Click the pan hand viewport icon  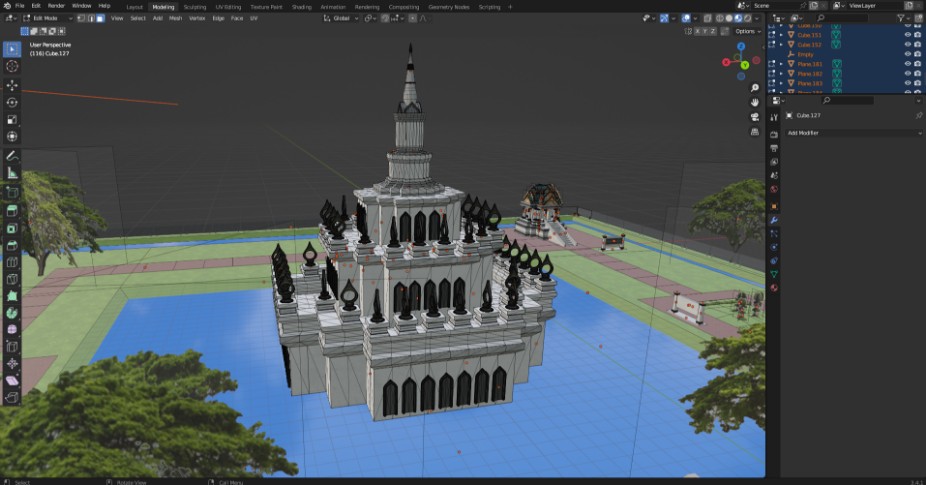[754, 102]
